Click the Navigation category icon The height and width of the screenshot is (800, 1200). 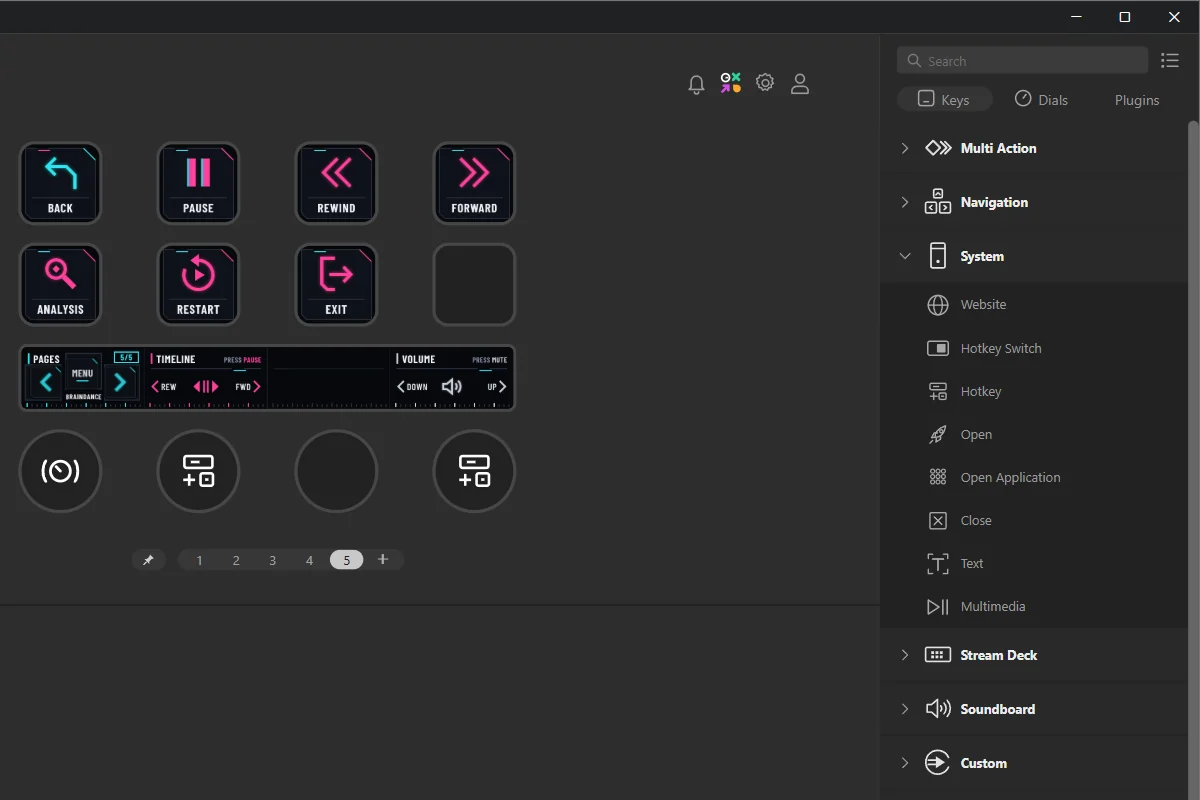[x=938, y=202]
